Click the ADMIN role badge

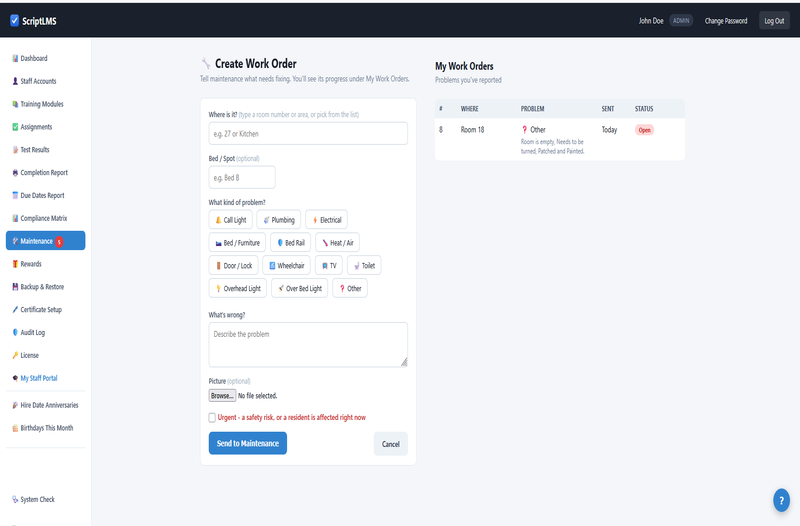[681, 20]
